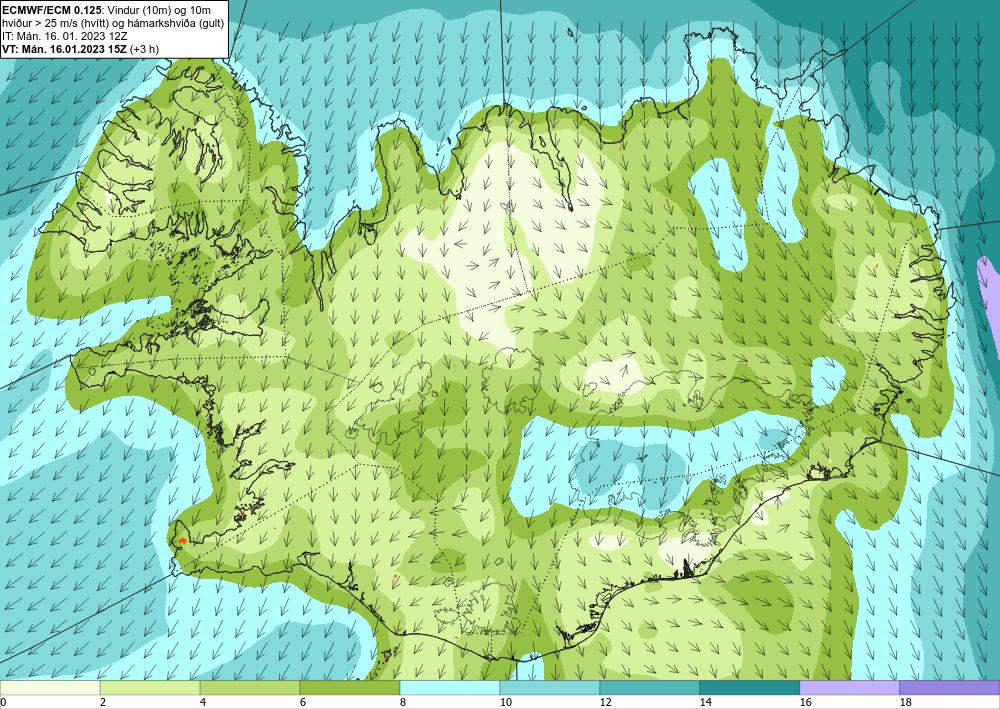1000x709 pixels.
Task: Click the 14-16 m/s dark teal swatch
Action: pos(749,688)
